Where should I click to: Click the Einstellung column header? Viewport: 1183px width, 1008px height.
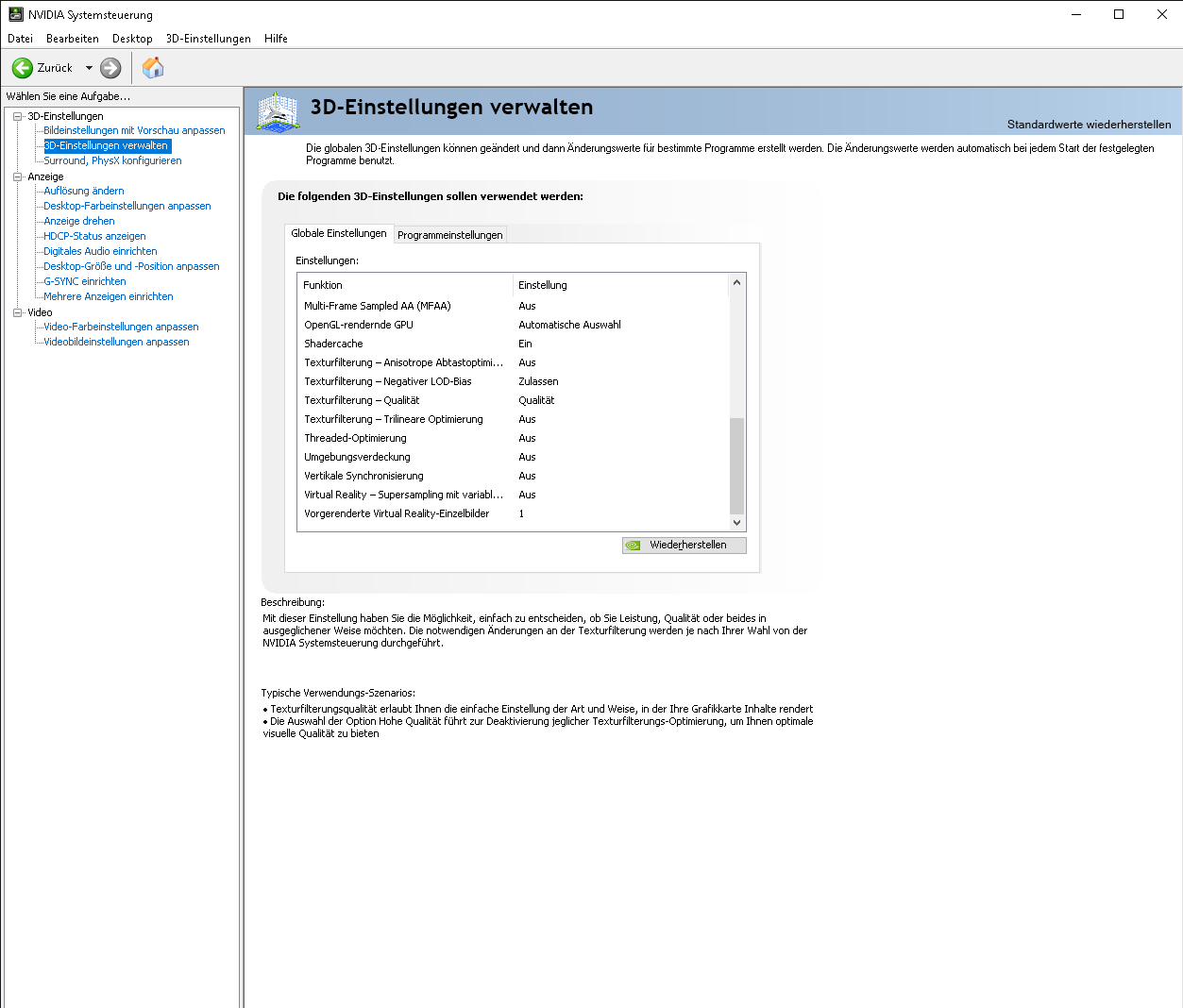click(x=621, y=285)
